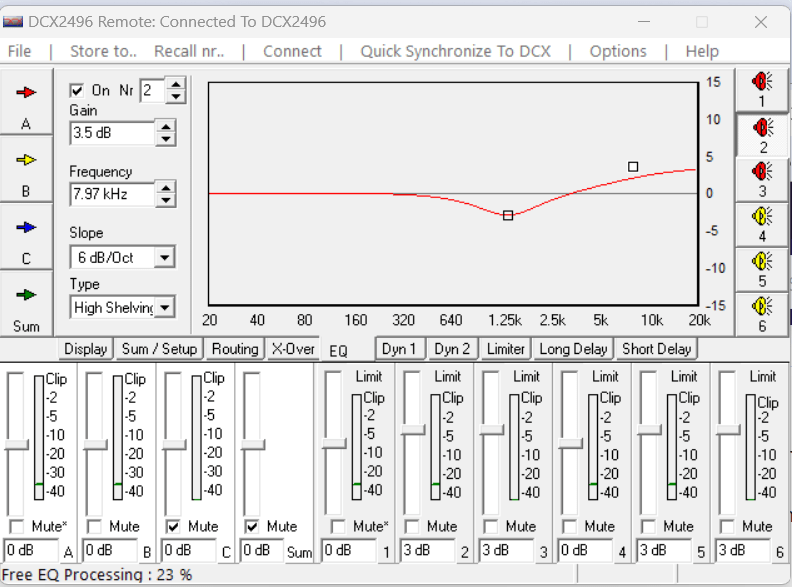This screenshot has height=587, width=792.
Task: Click Connect in menu bar
Action: tap(292, 51)
